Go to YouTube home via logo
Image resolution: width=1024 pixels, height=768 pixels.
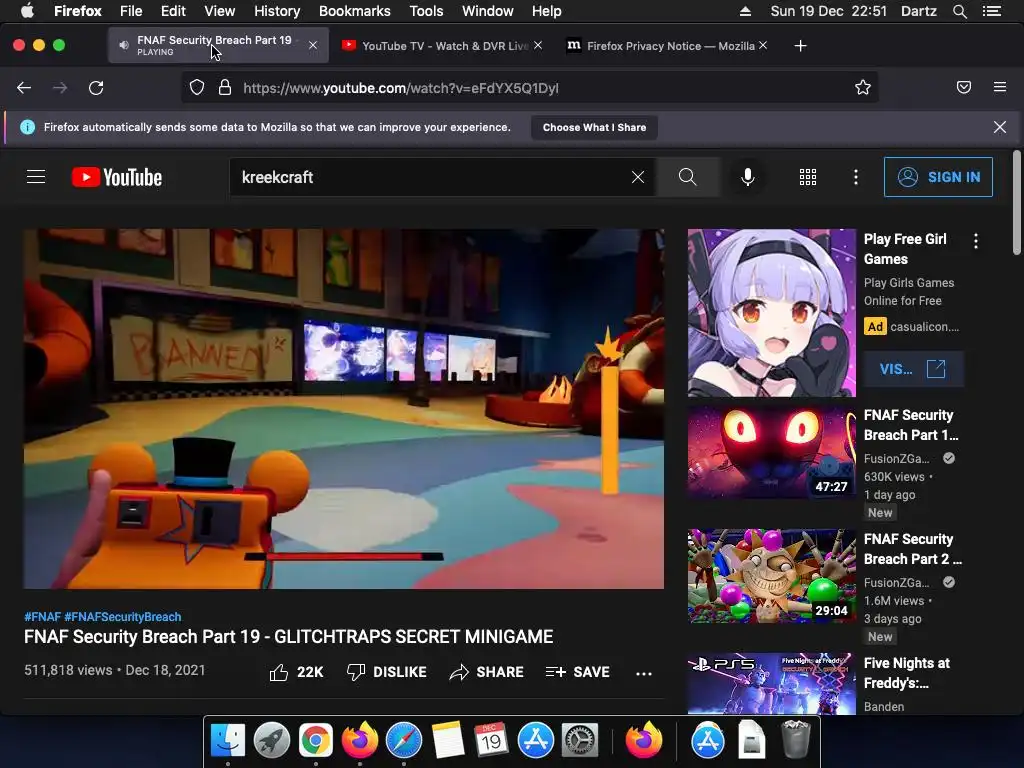[117, 177]
